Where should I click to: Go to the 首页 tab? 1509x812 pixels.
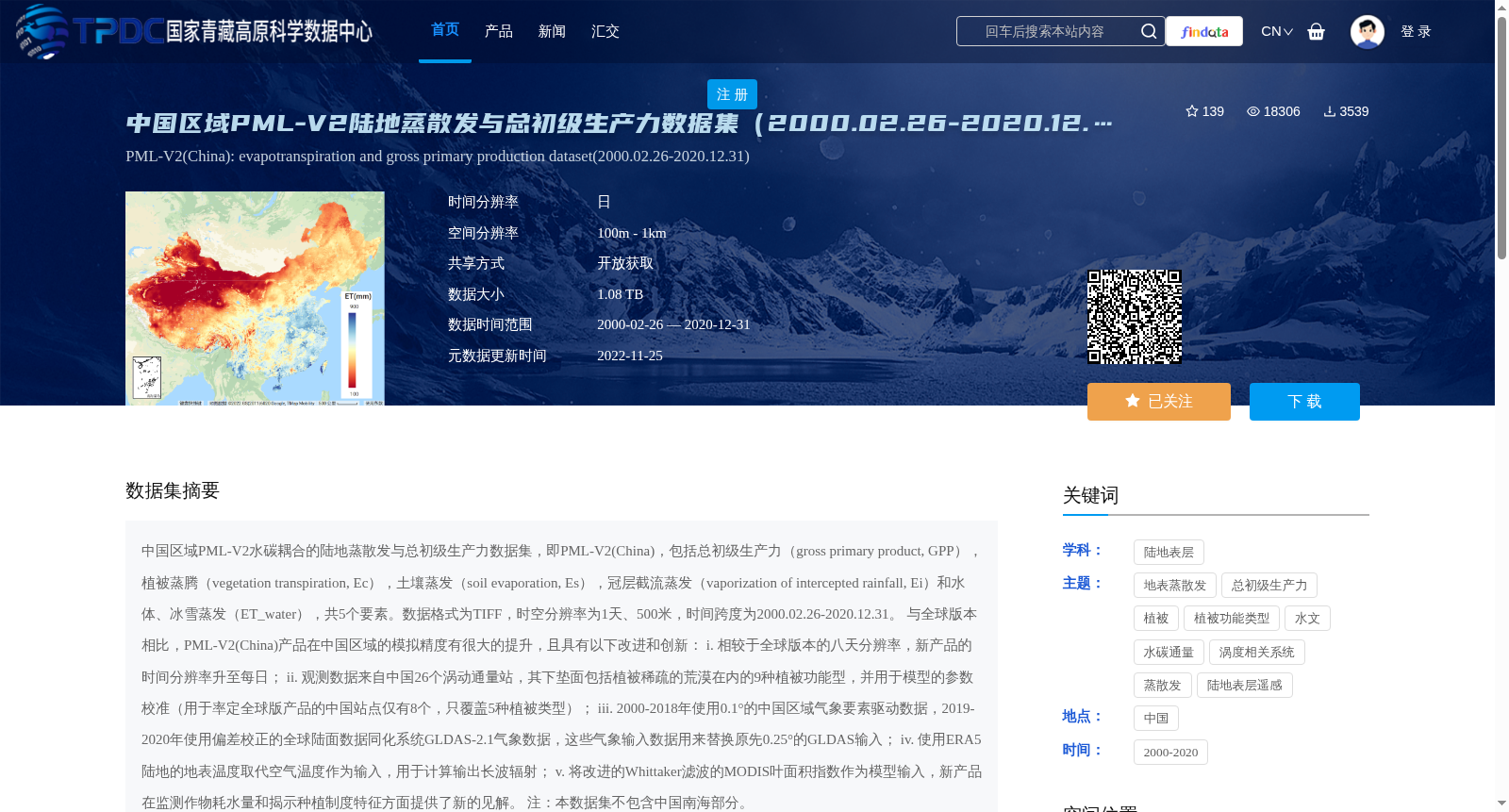pos(445,30)
